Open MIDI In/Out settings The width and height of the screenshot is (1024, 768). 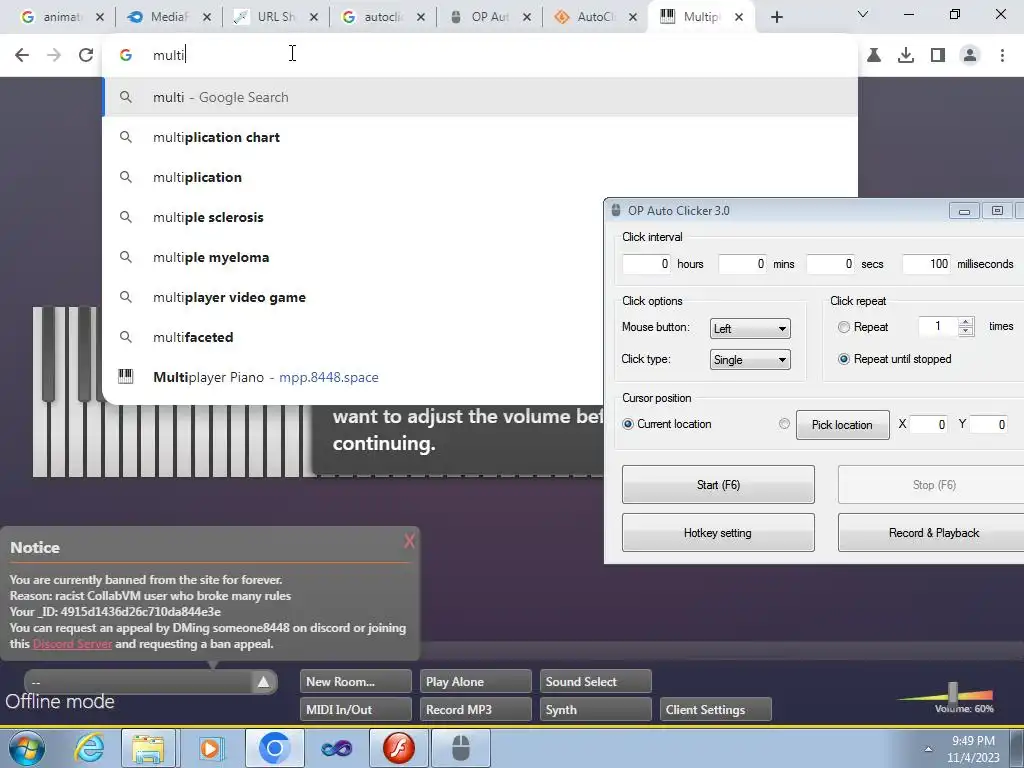tap(356, 710)
